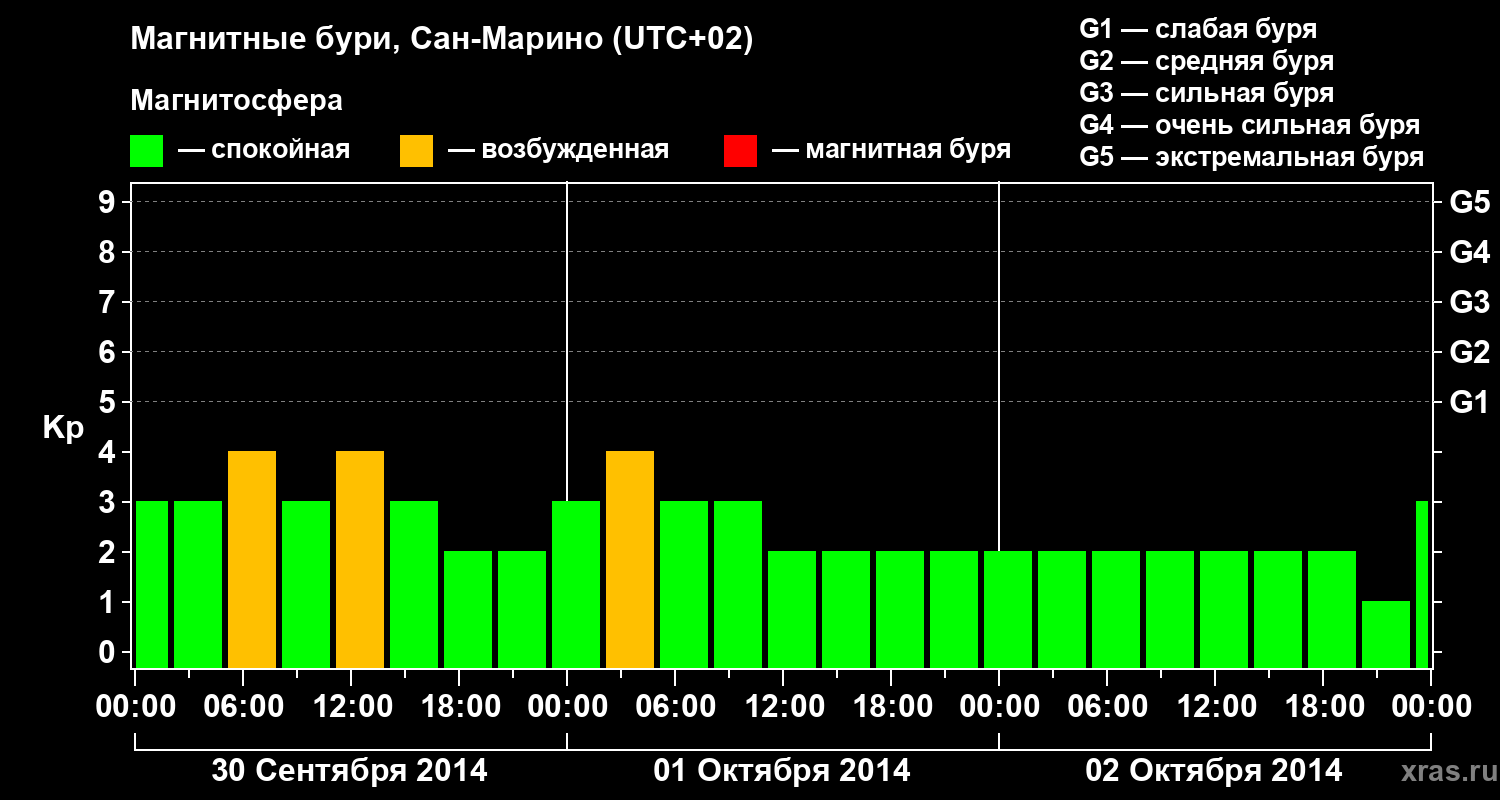1500x800 pixels.
Task: Click the '— спокойная' legend label
Action: (264, 151)
